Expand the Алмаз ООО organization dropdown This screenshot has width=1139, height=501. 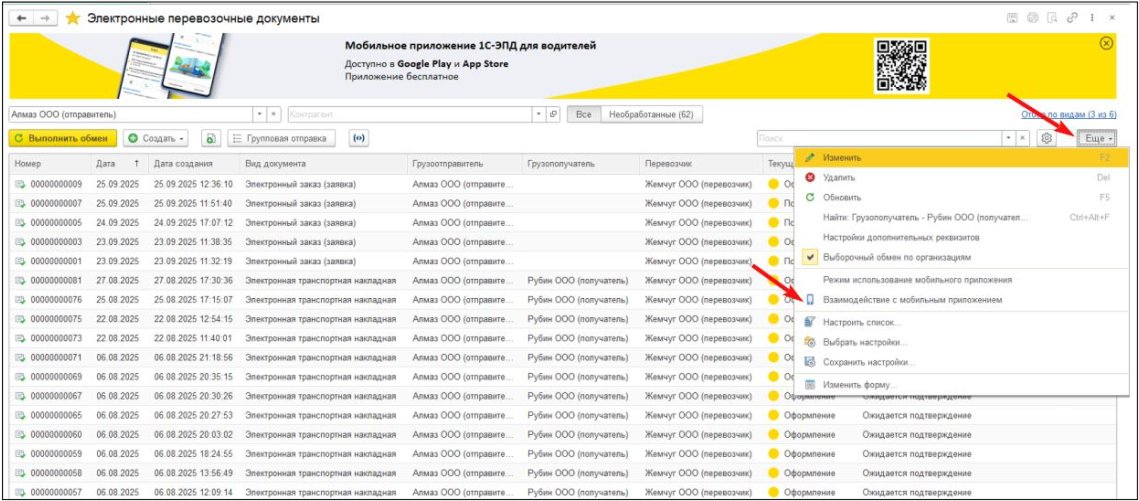[260, 115]
